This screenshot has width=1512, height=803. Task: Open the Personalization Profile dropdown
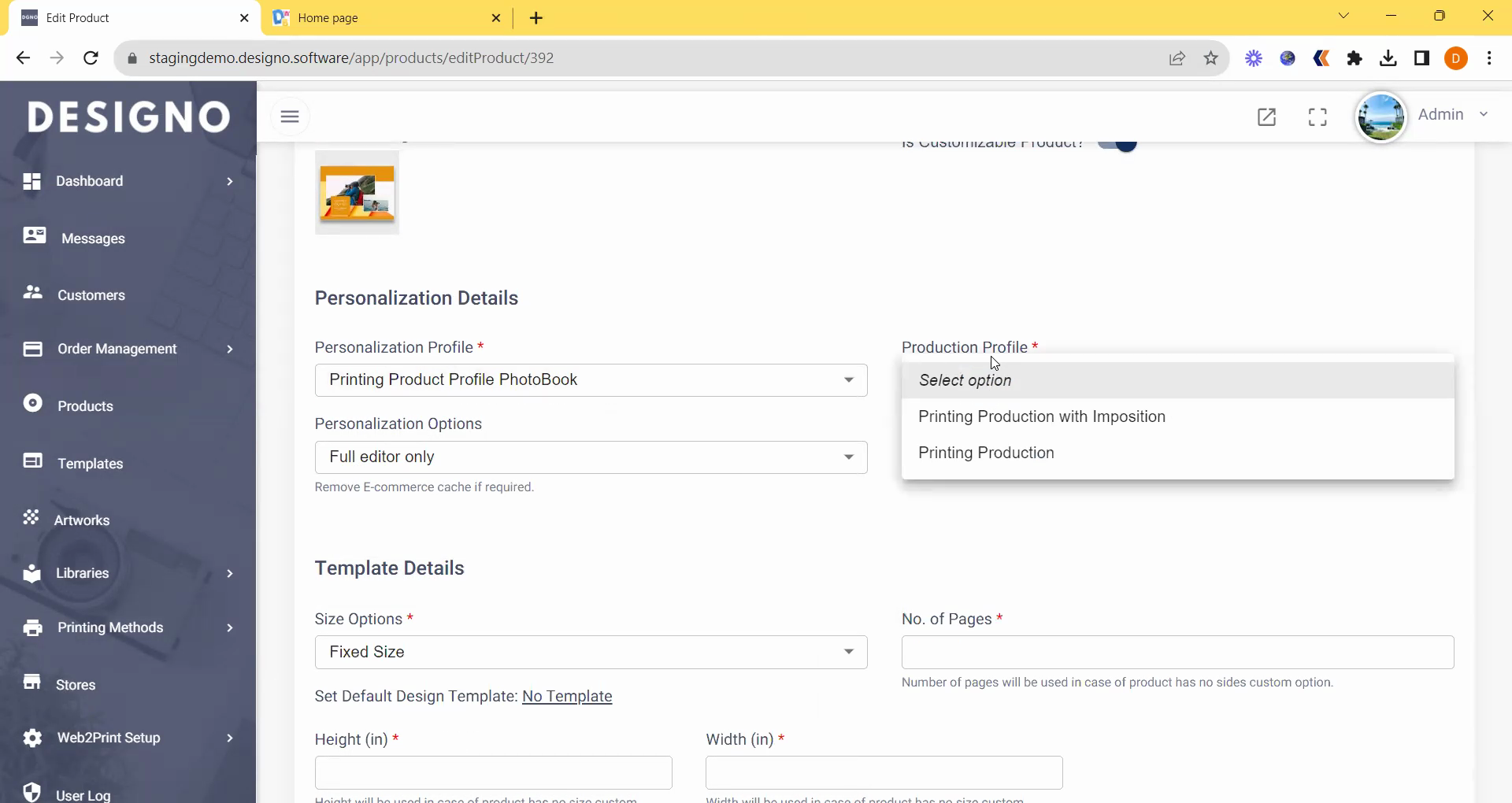[591, 380]
